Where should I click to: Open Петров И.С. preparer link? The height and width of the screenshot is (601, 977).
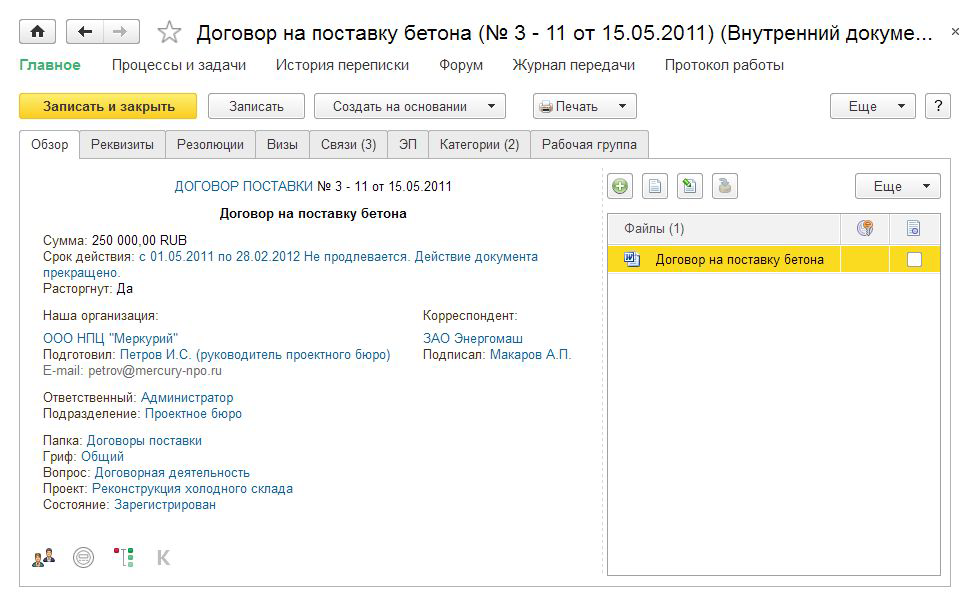pyautogui.click(x=255, y=354)
